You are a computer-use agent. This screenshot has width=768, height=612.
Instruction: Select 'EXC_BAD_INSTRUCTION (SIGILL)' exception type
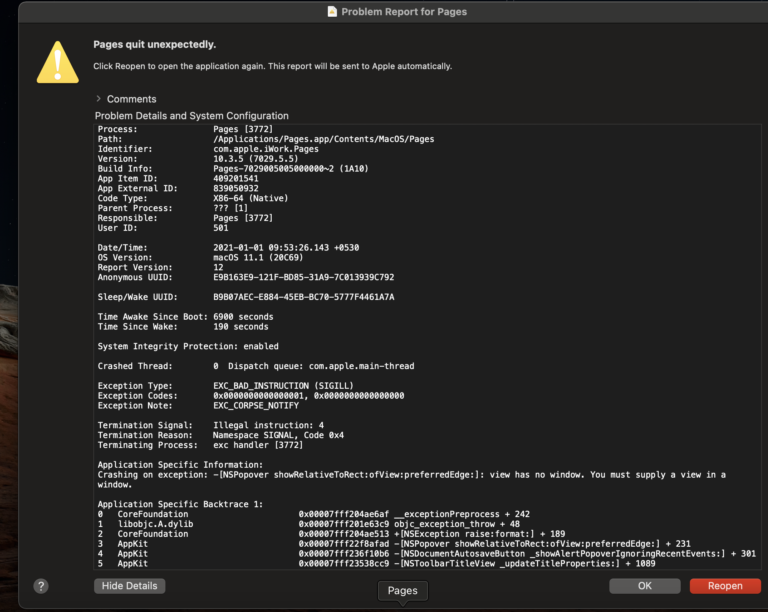pyautogui.click(x=283, y=386)
